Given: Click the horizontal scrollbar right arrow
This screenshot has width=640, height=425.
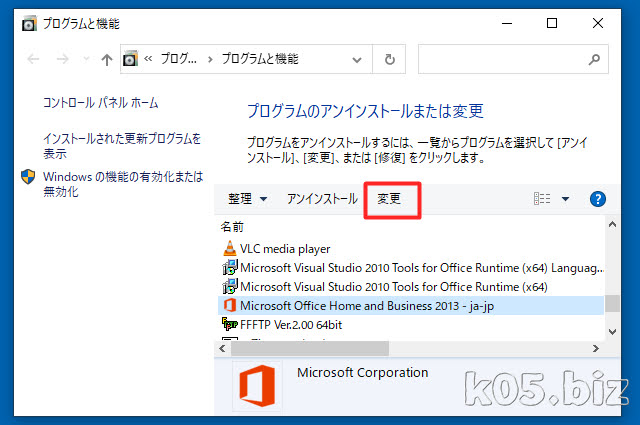Looking at the screenshot, I should (x=596, y=349).
